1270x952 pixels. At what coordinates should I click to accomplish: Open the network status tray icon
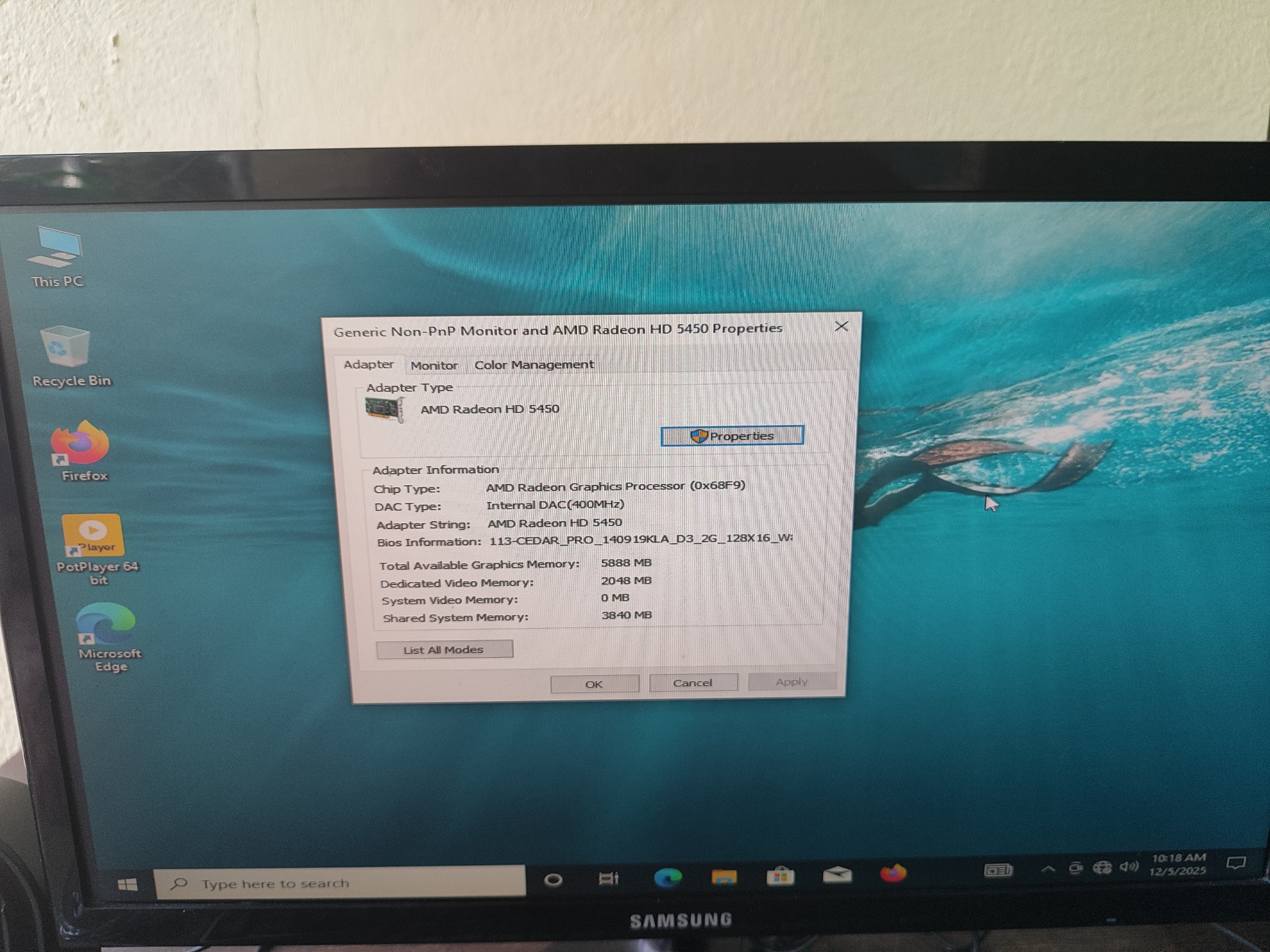tap(1102, 868)
